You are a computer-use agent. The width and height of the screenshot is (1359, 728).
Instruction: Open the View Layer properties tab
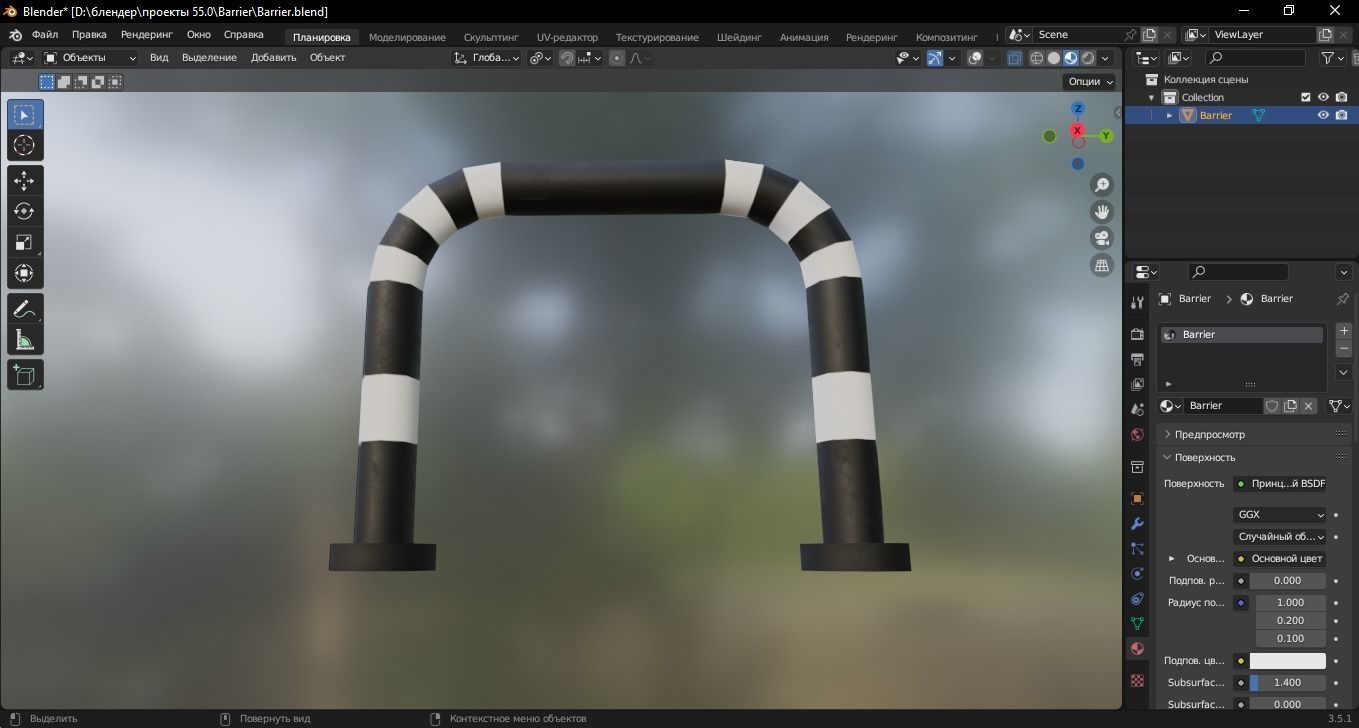click(x=1137, y=384)
